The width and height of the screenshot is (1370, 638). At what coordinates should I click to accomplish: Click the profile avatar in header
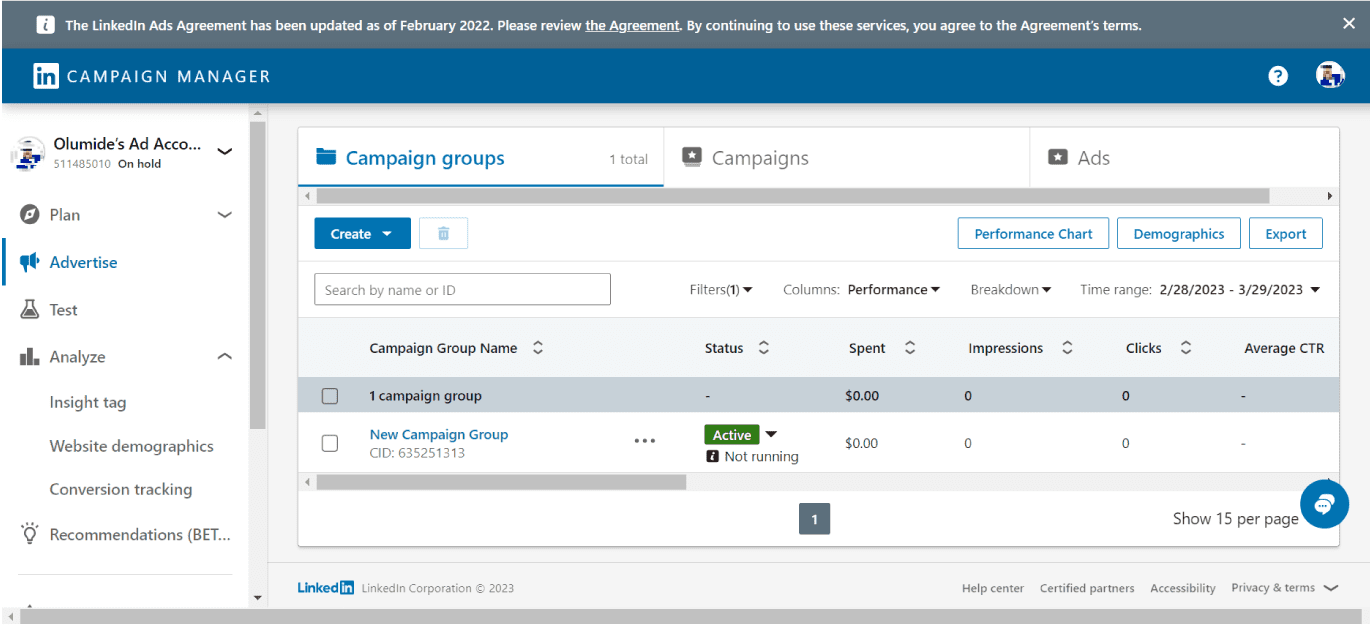(1329, 76)
